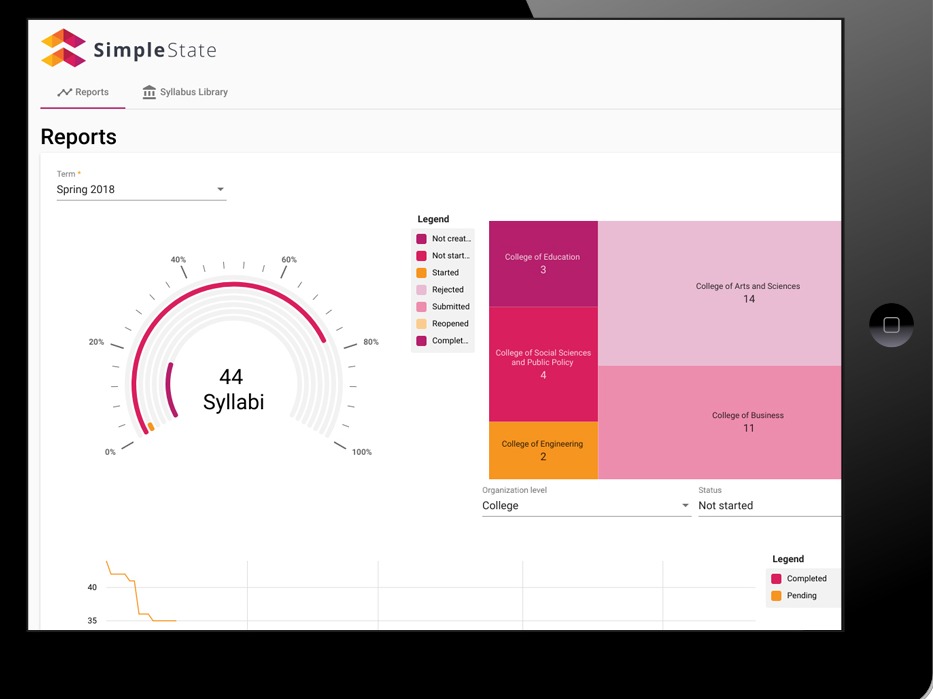Click the College of Engineering treemap block
The image size is (933, 699).
coord(542,450)
